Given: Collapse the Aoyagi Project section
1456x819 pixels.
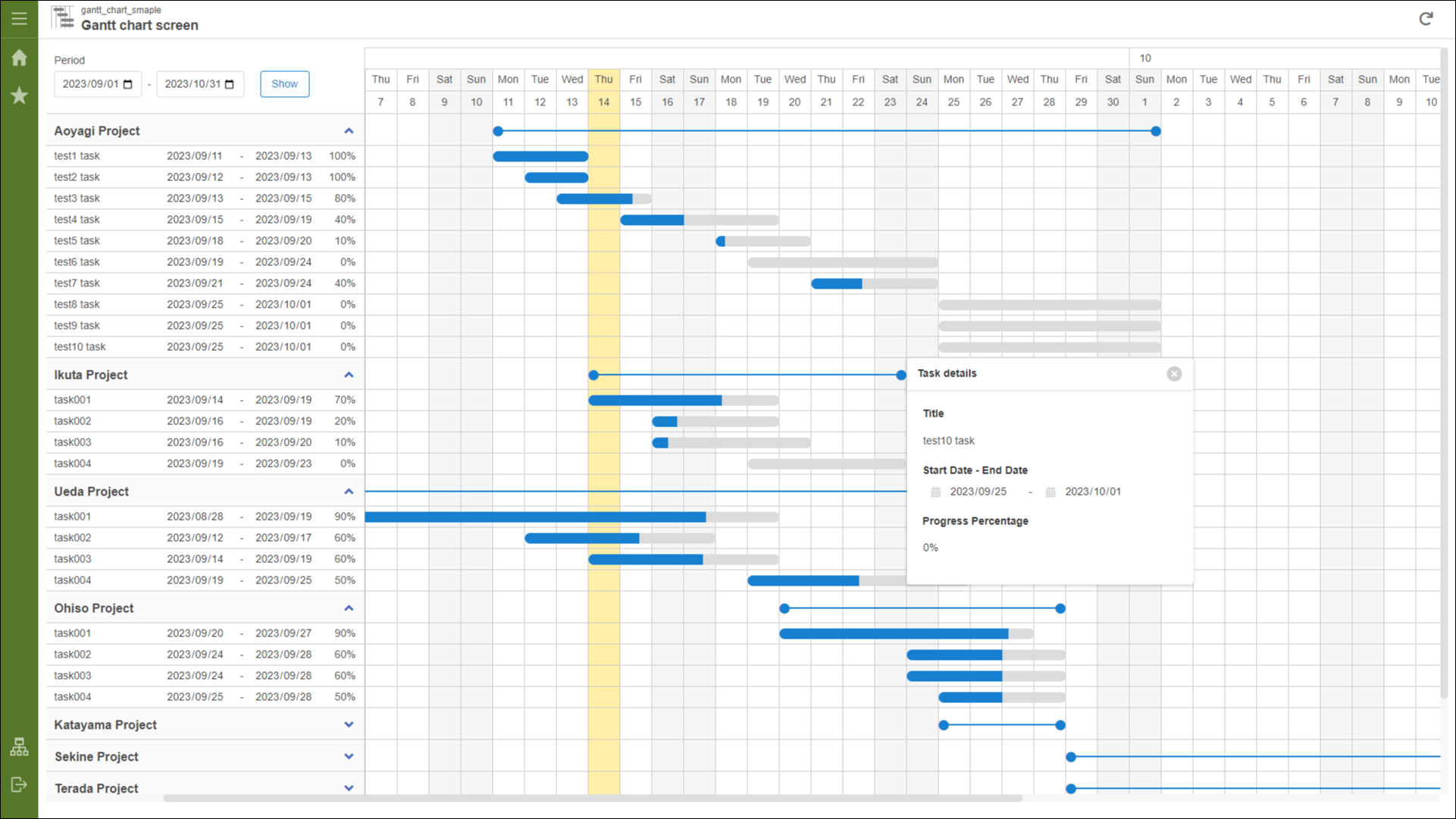Looking at the screenshot, I should click(349, 131).
